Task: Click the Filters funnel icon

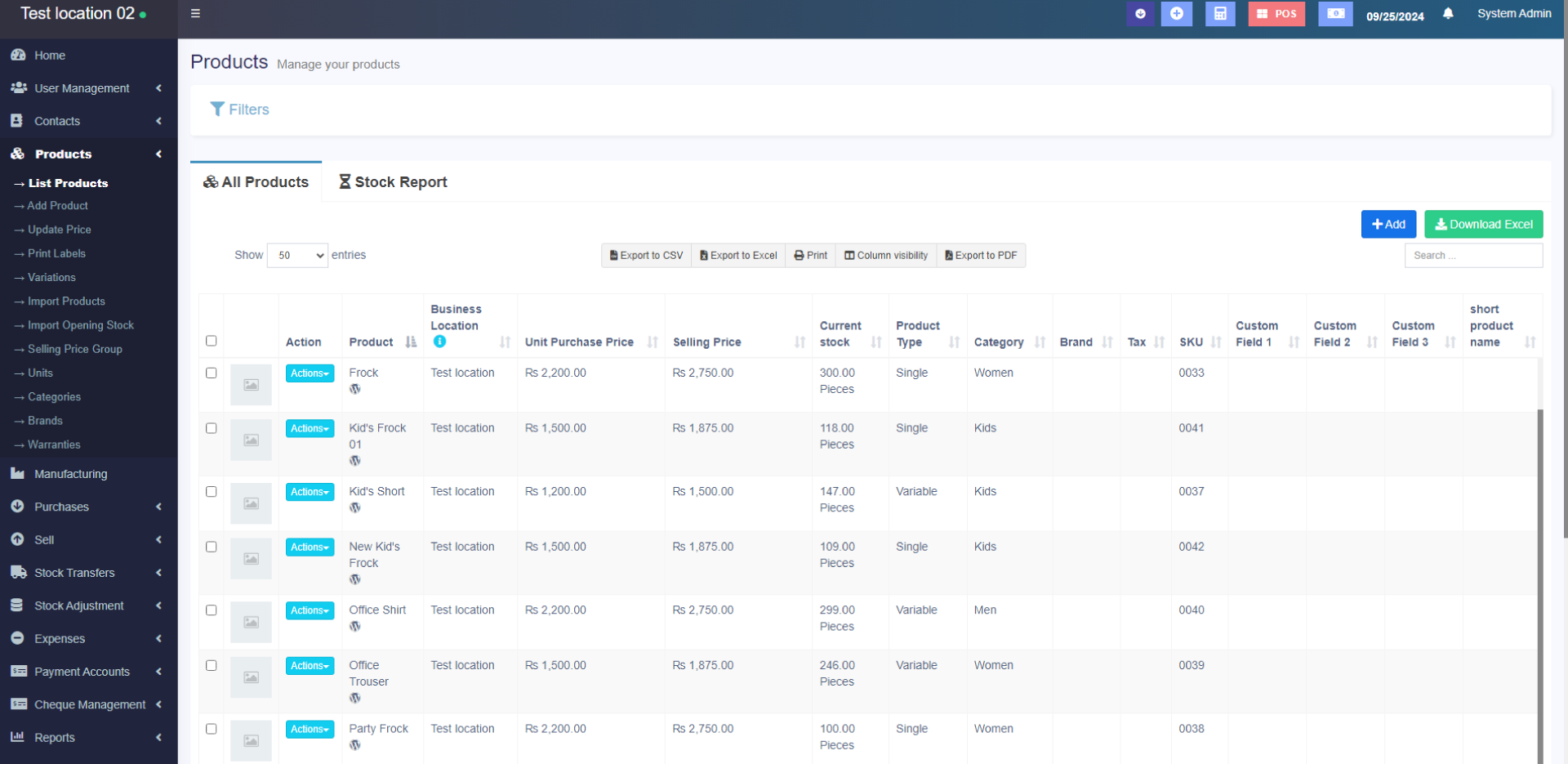Action: point(217,109)
